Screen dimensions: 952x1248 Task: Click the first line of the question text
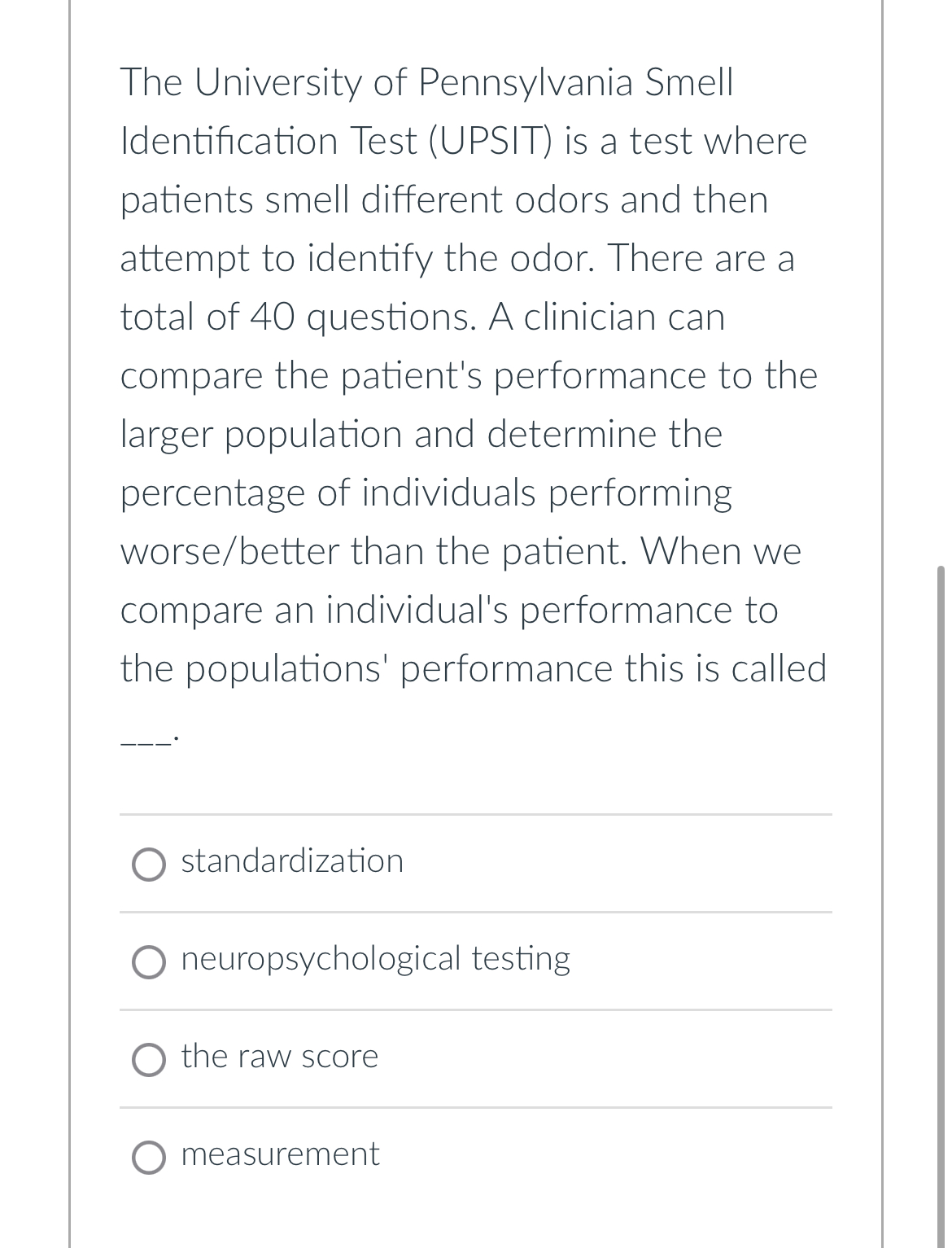(427, 81)
